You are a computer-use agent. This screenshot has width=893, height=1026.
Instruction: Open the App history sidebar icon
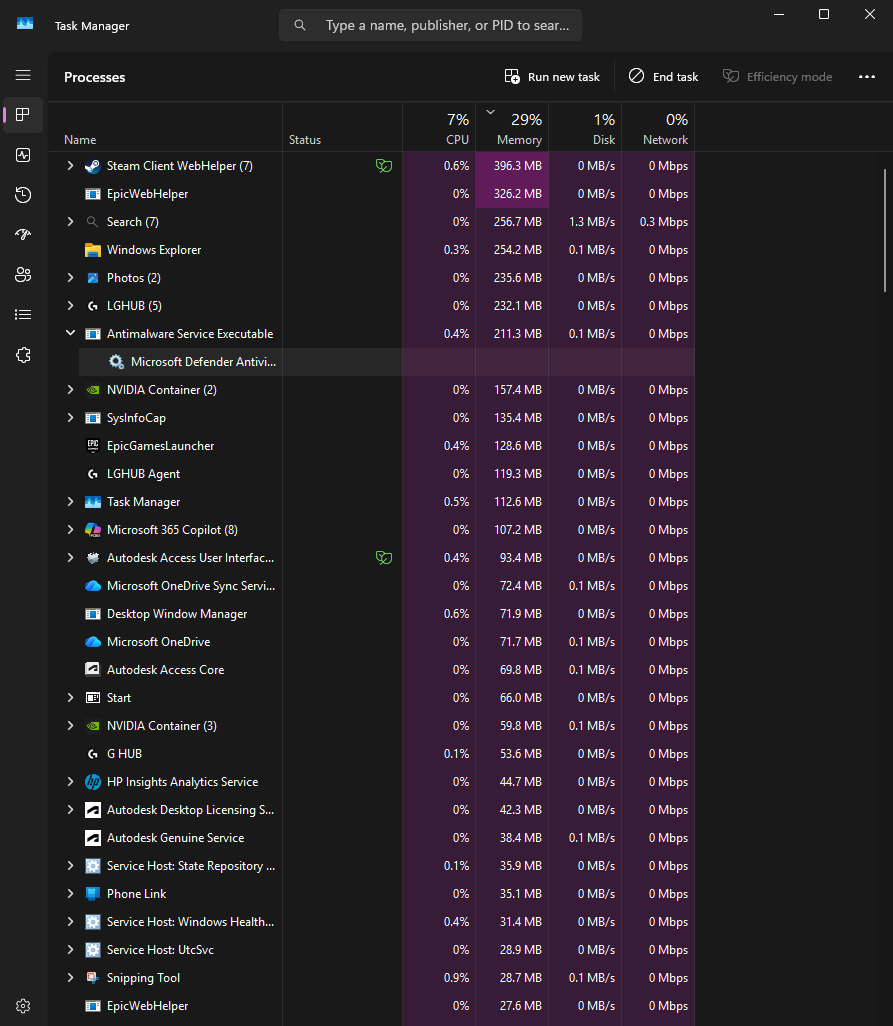(x=23, y=195)
